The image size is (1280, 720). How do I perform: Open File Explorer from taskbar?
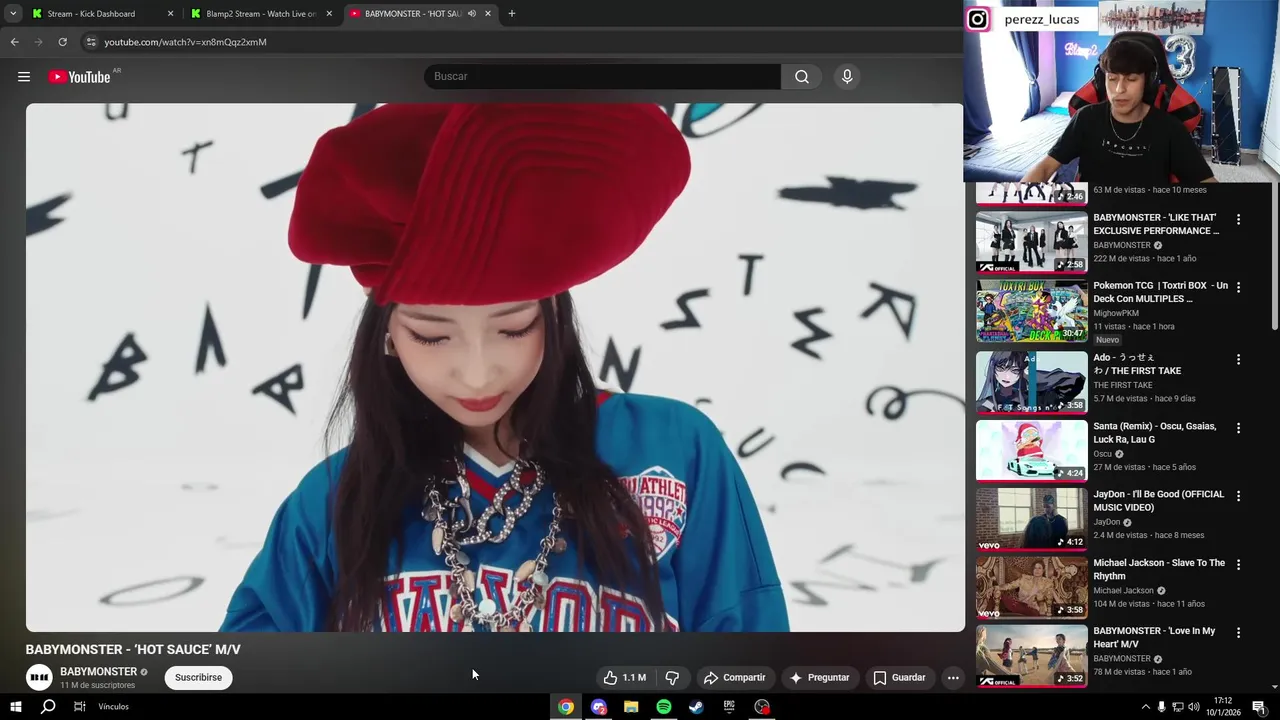631,707
